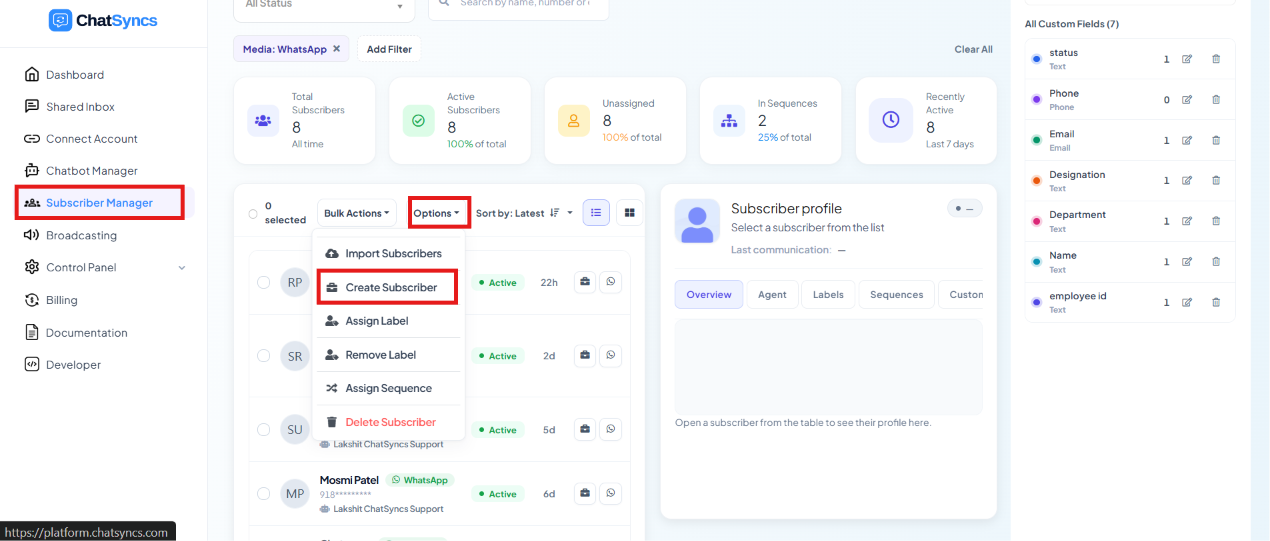Toggle the select-all subscribers checkbox
Viewport: 1270px width, 541px height.
tap(252, 213)
